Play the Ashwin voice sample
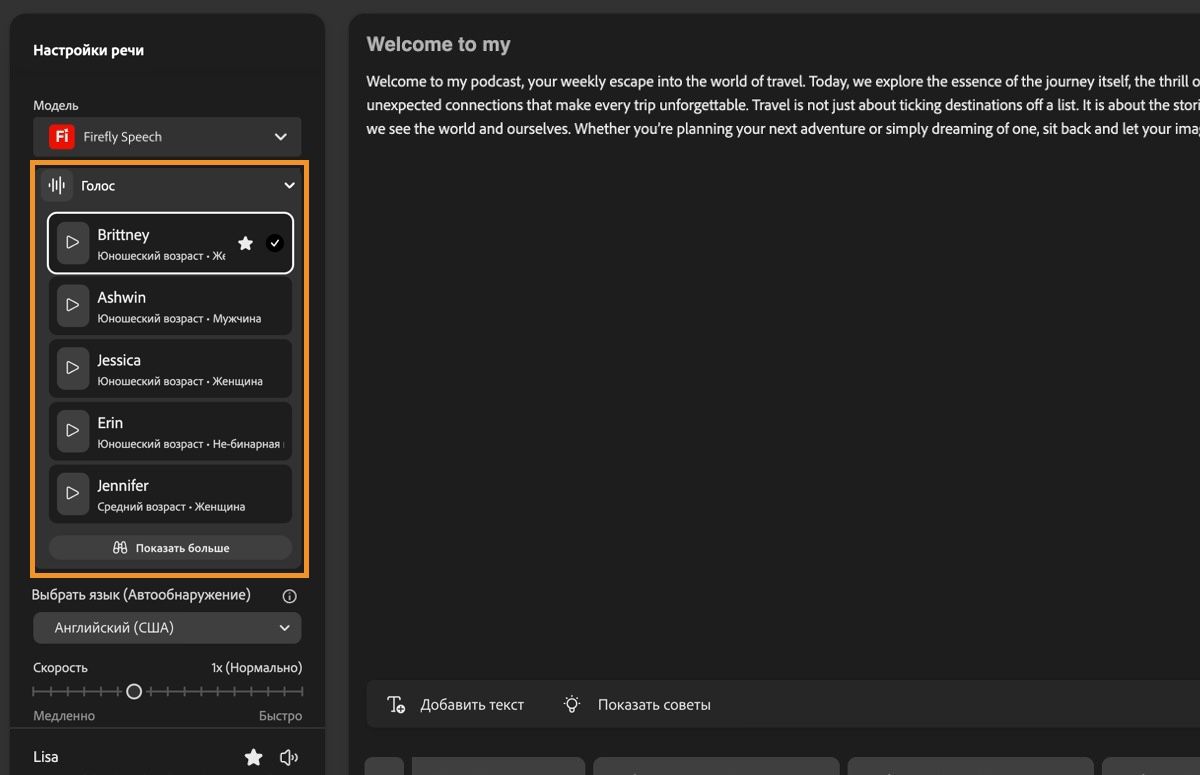1200x775 pixels. pyautogui.click(x=72, y=305)
